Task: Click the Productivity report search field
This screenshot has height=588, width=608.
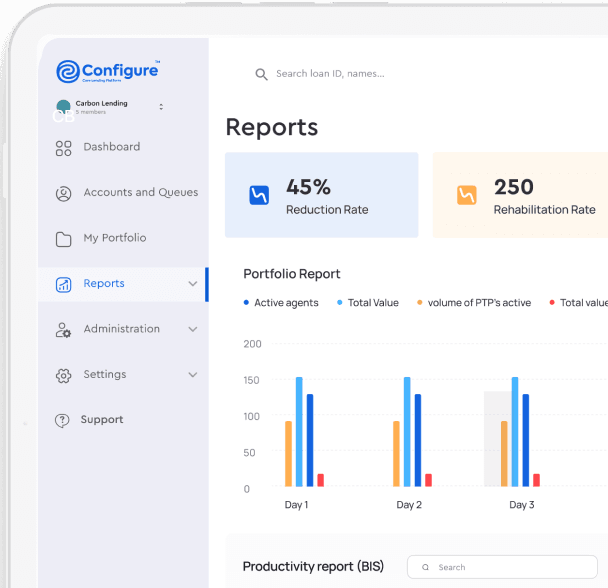Action: point(502,567)
